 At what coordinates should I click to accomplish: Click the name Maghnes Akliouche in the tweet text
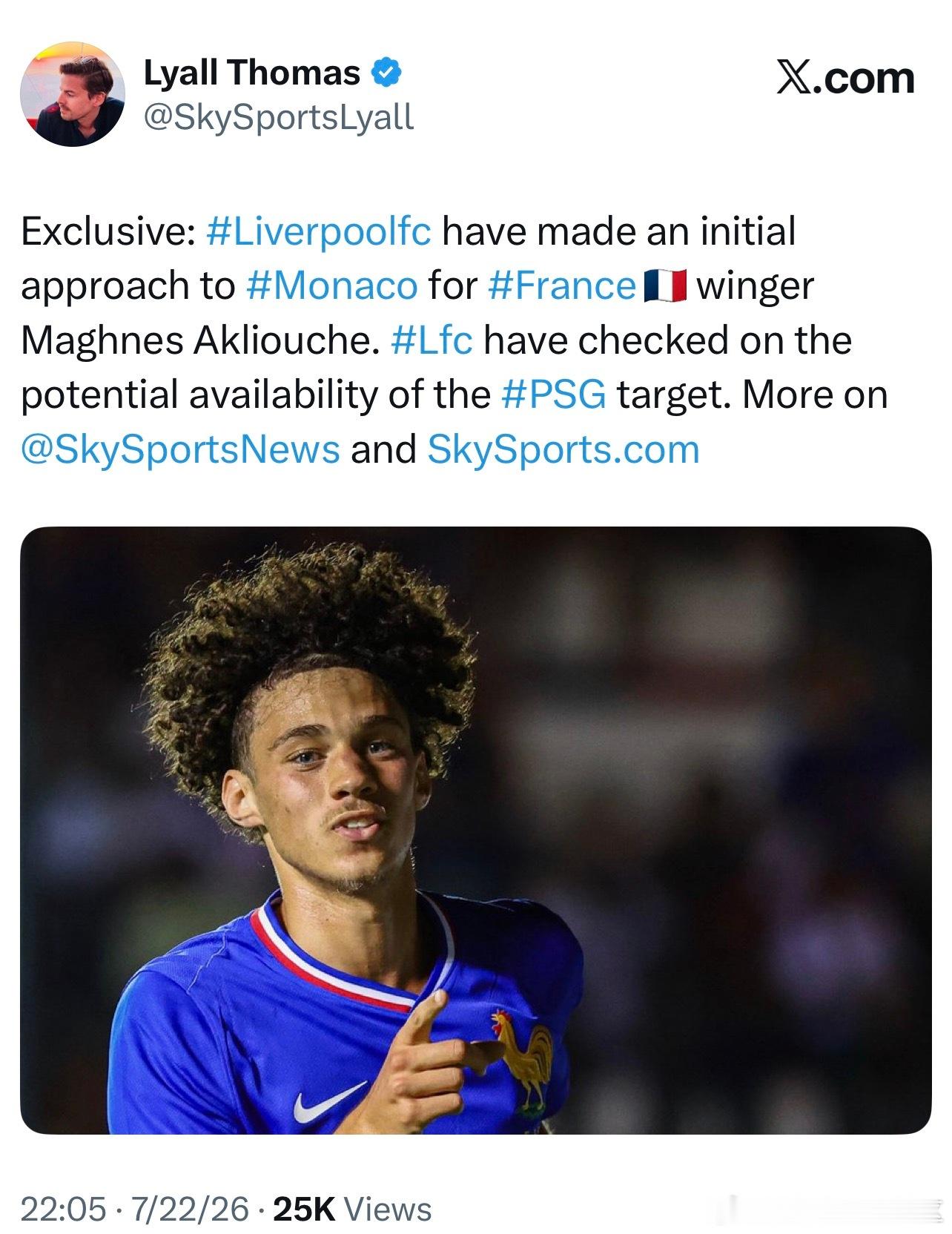click(194, 340)
